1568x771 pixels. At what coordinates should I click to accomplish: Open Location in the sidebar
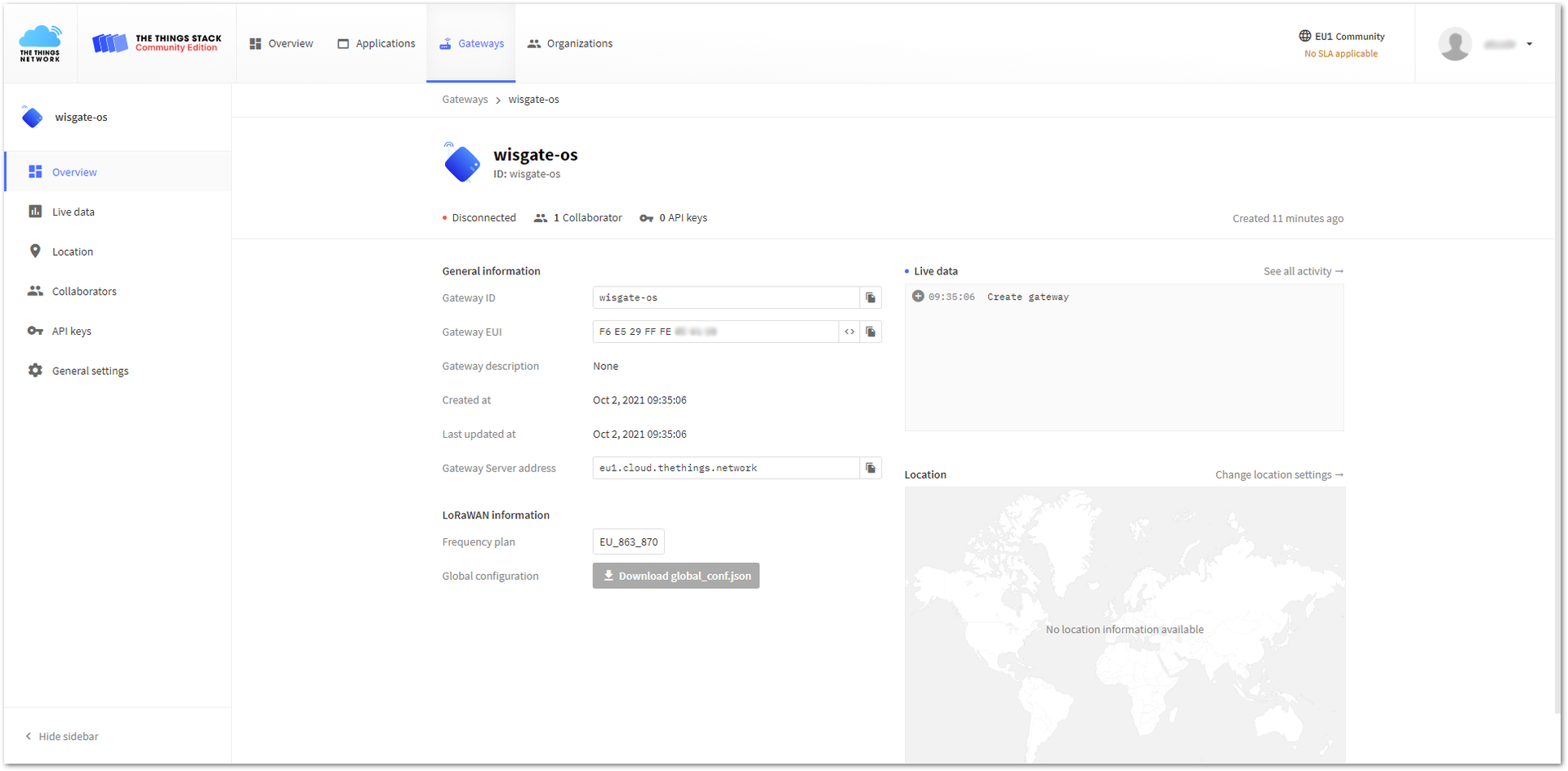coord(118,252)
